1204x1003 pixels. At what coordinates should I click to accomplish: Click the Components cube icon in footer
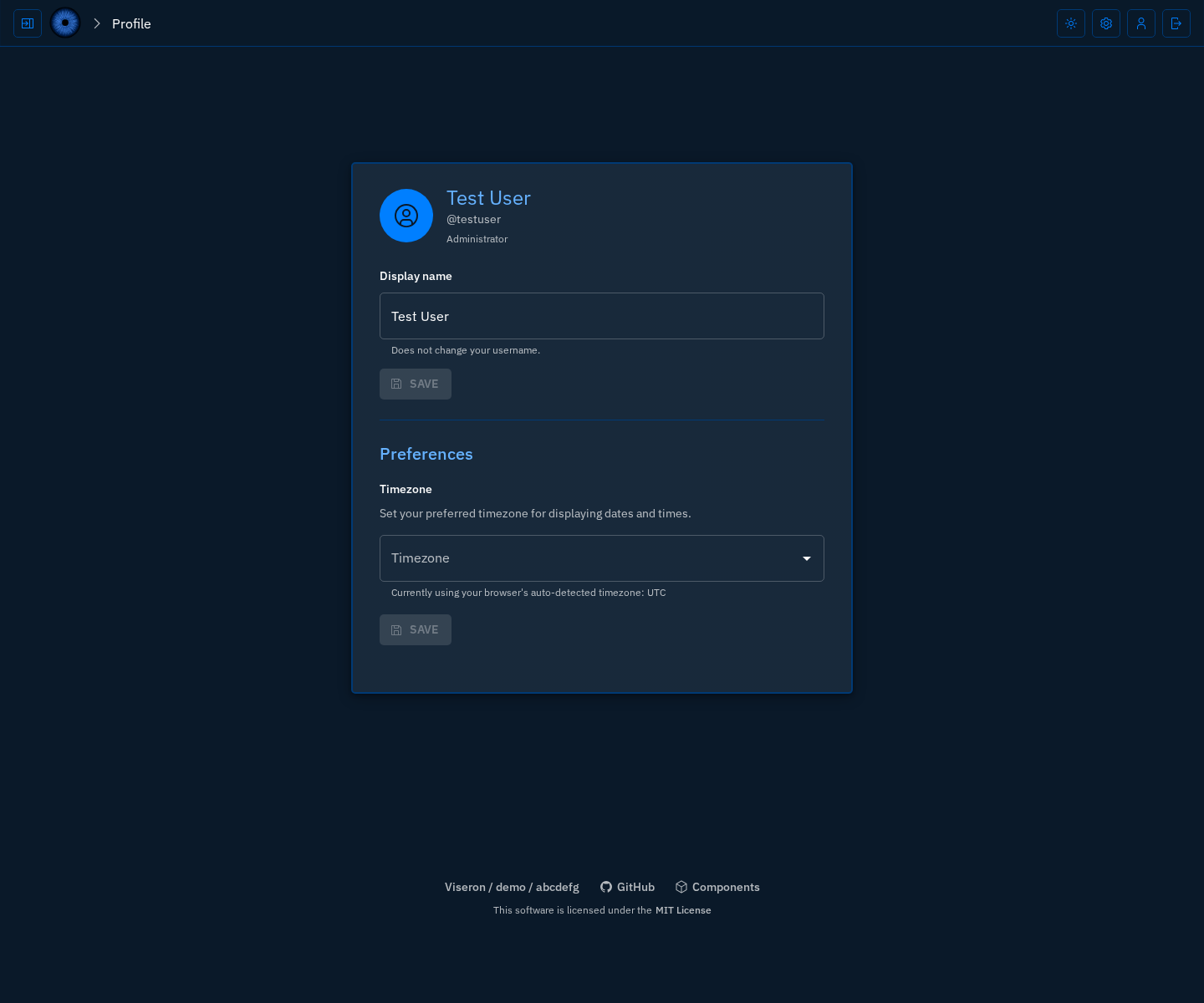pos(681,887)
